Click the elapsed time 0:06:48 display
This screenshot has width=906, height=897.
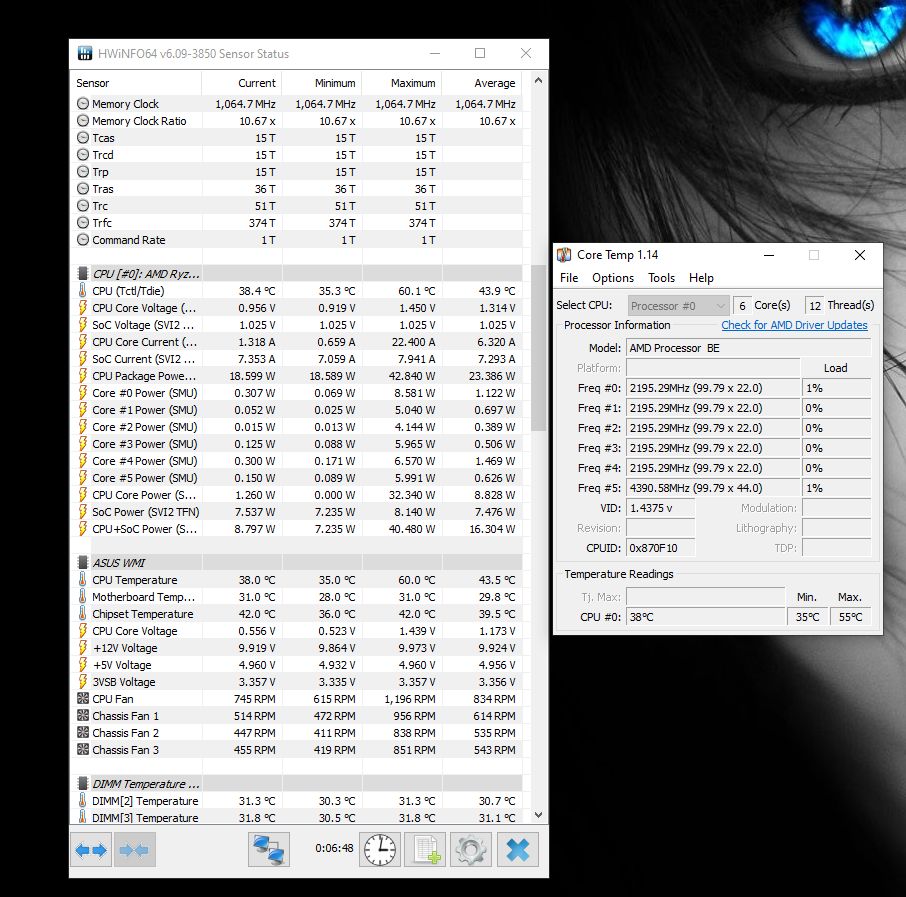(x=334, y=848)
